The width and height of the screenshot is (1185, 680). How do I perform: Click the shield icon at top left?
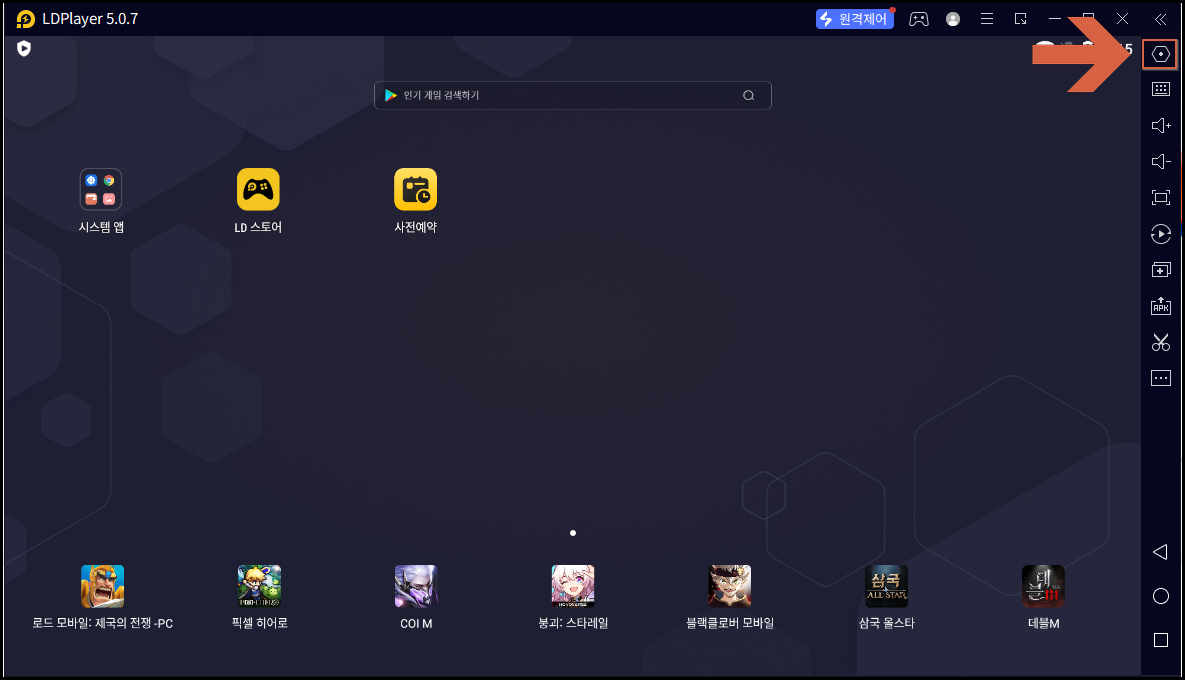pos(24,49)
